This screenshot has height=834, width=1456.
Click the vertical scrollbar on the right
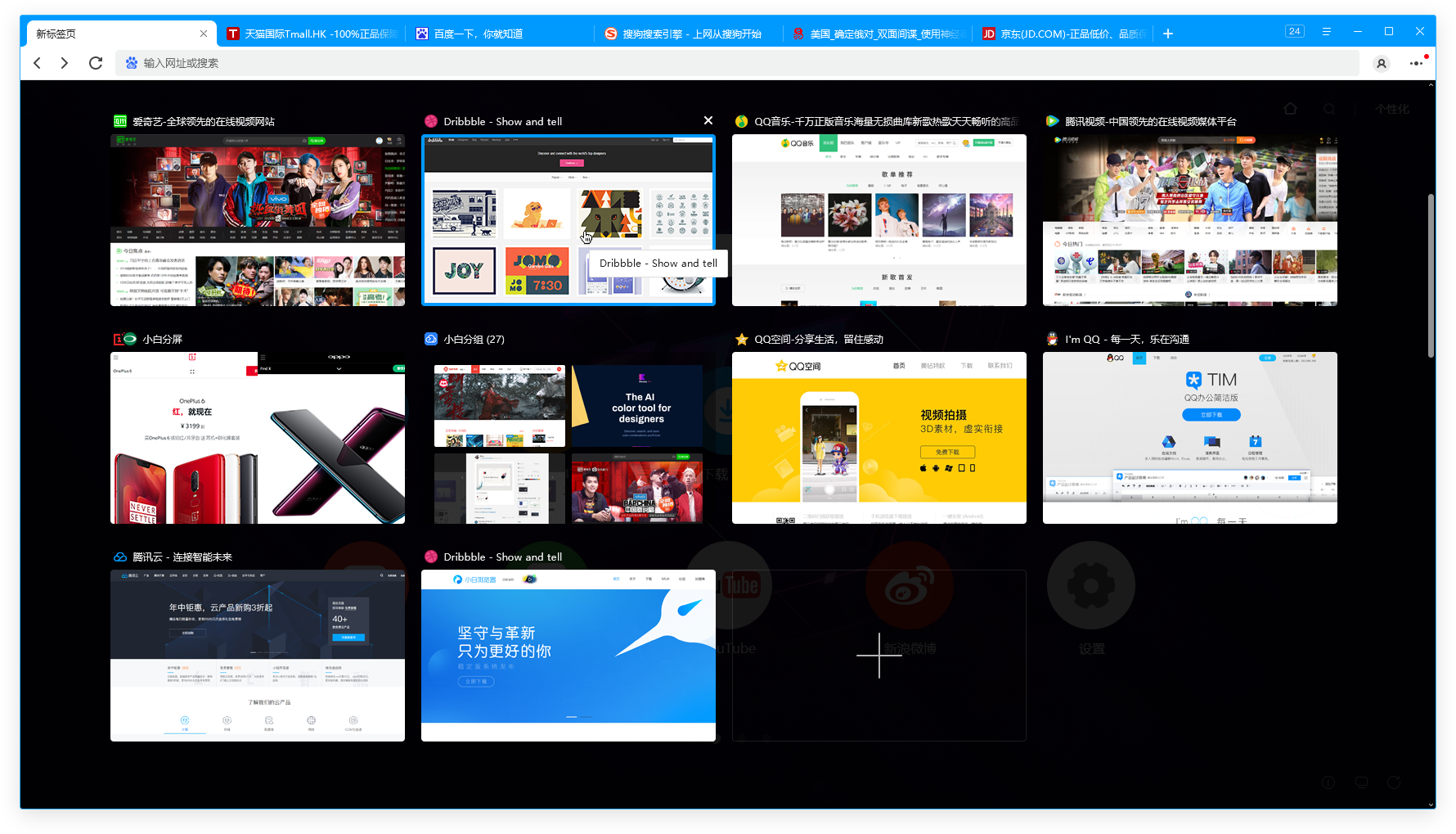(x=1431, y=276)
